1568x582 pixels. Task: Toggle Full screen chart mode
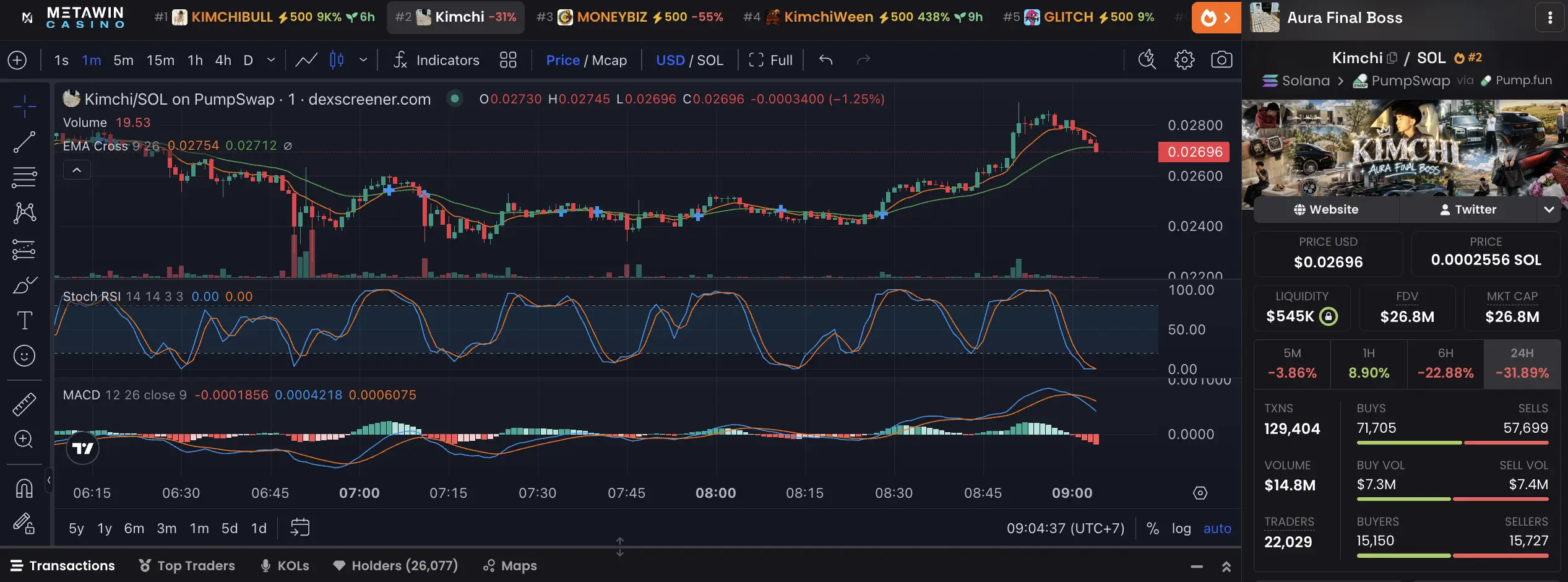[770, 60]
